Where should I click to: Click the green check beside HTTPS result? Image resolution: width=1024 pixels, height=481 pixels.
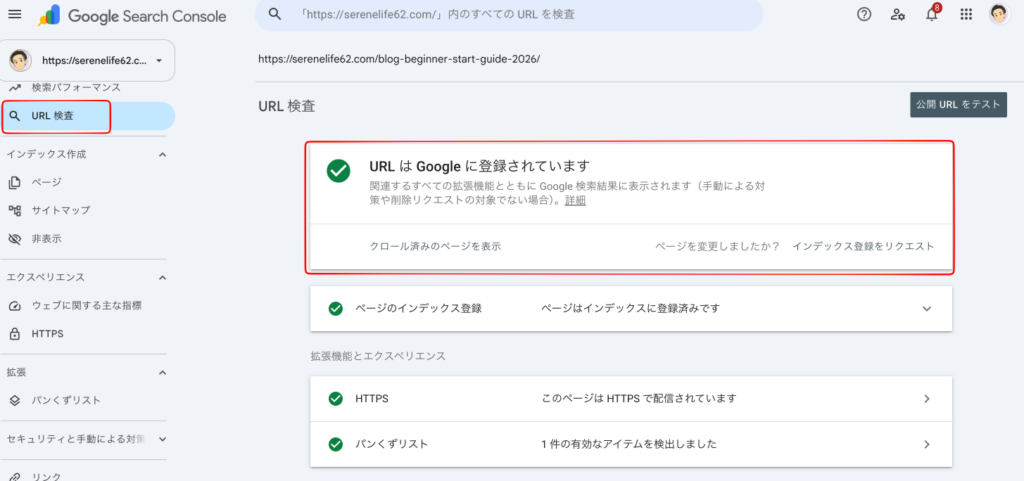(x=336, y=398)
